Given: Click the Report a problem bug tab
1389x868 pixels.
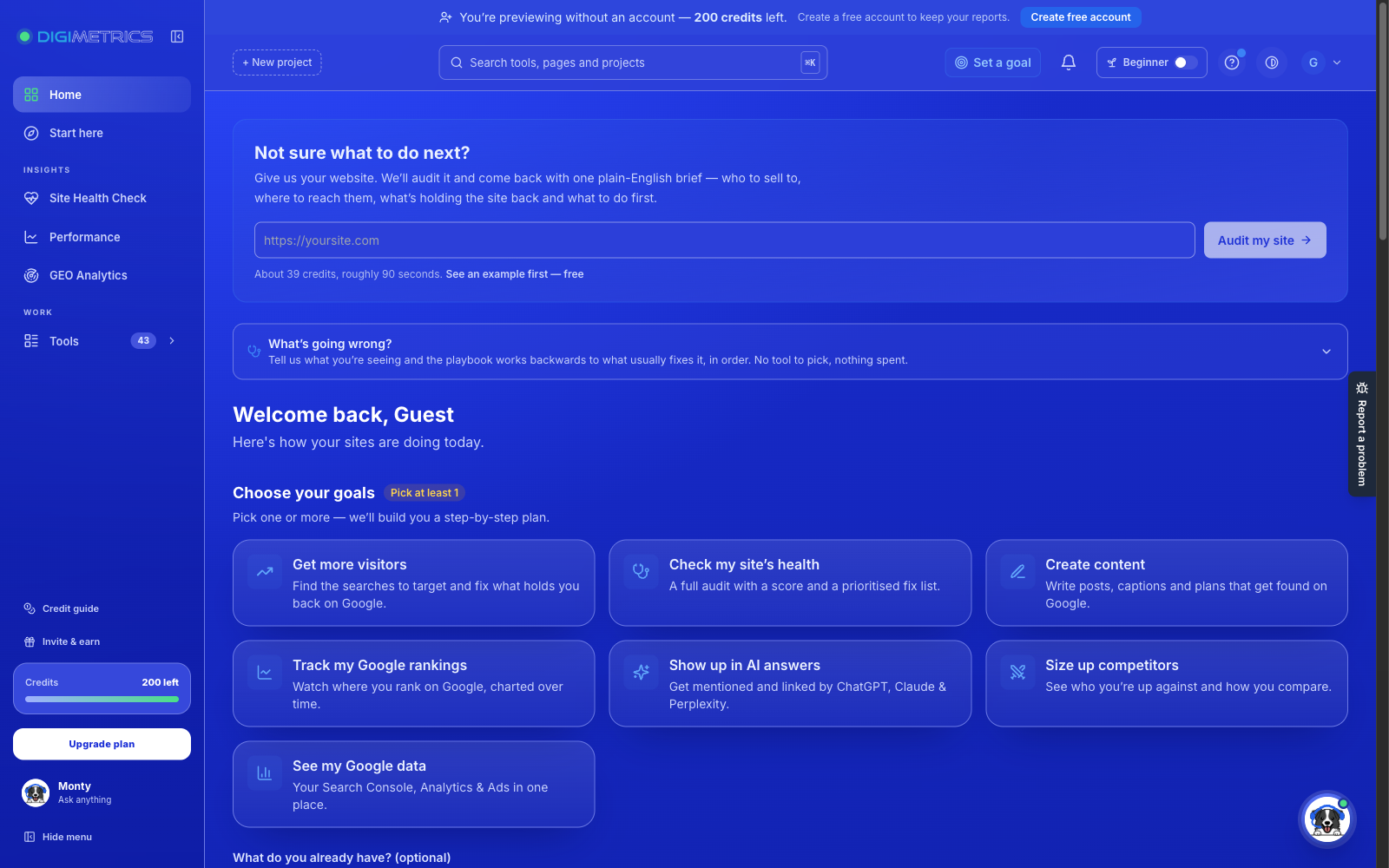Looking at the screenshot, I should pos(1361,434).
